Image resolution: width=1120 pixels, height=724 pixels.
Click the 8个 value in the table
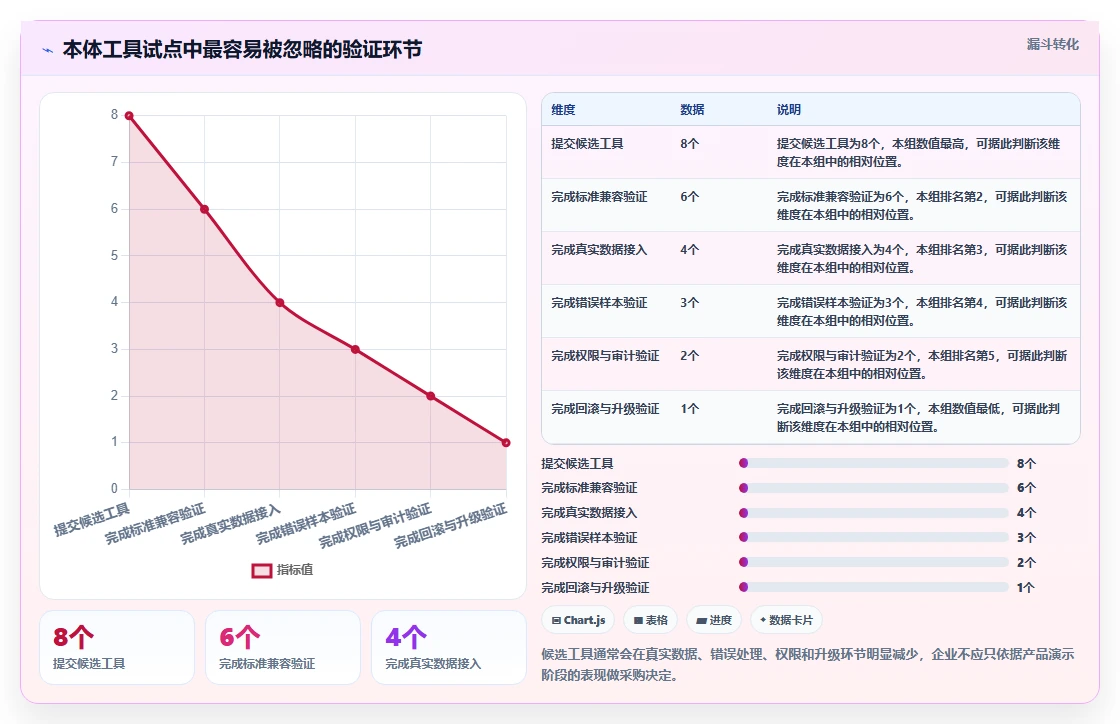click(x=689, y=144)
